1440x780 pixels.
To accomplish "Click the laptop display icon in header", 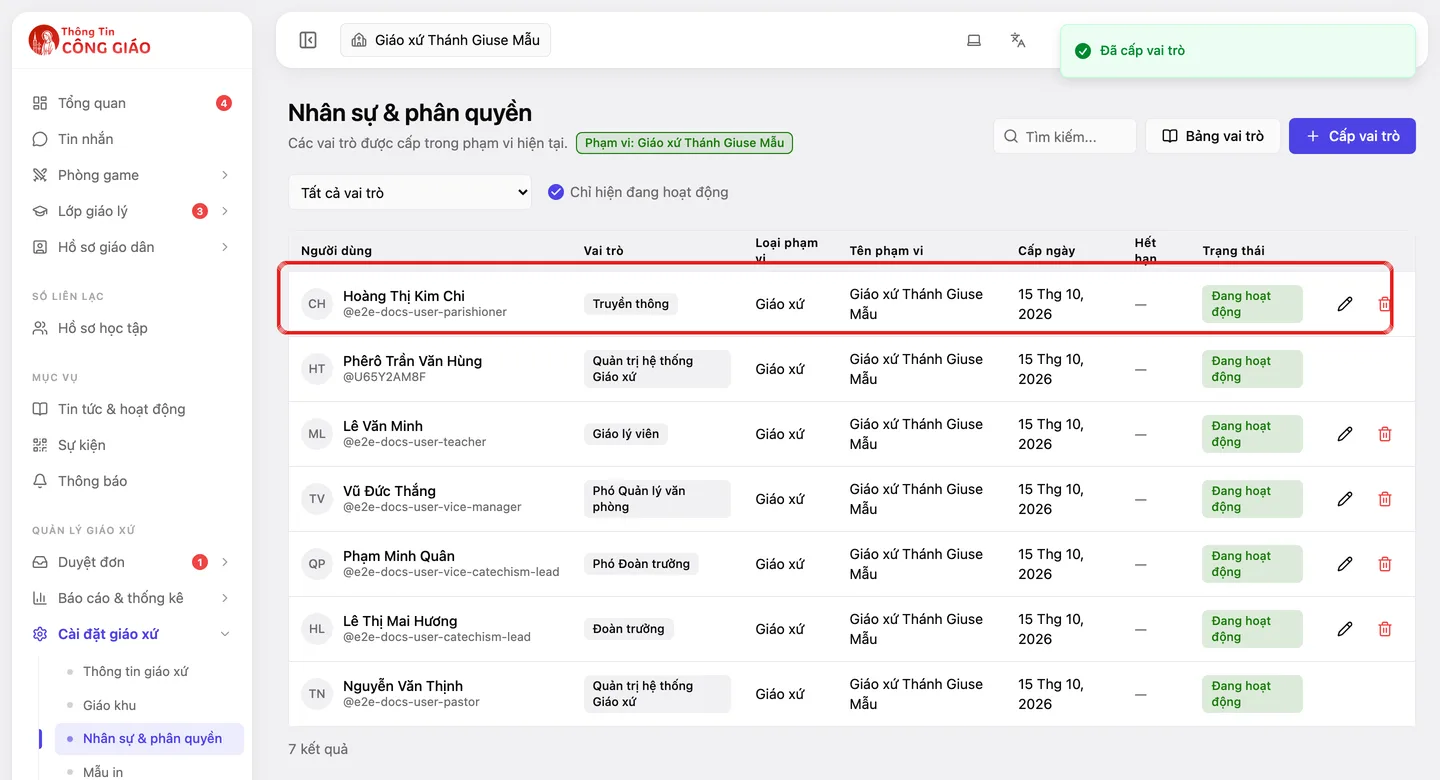I will 974,40.
